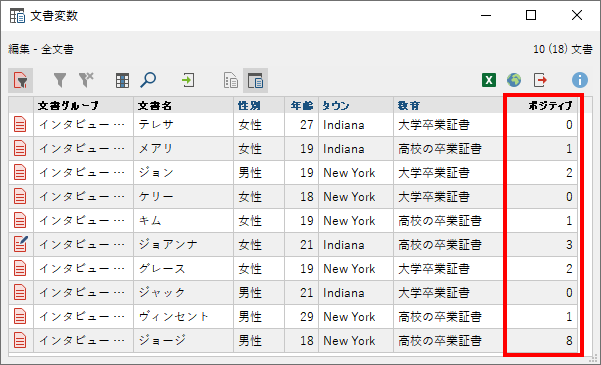Click the gray filter funnel icon
Viewport: 601px width, 365px height.
(x=60, y=81)
